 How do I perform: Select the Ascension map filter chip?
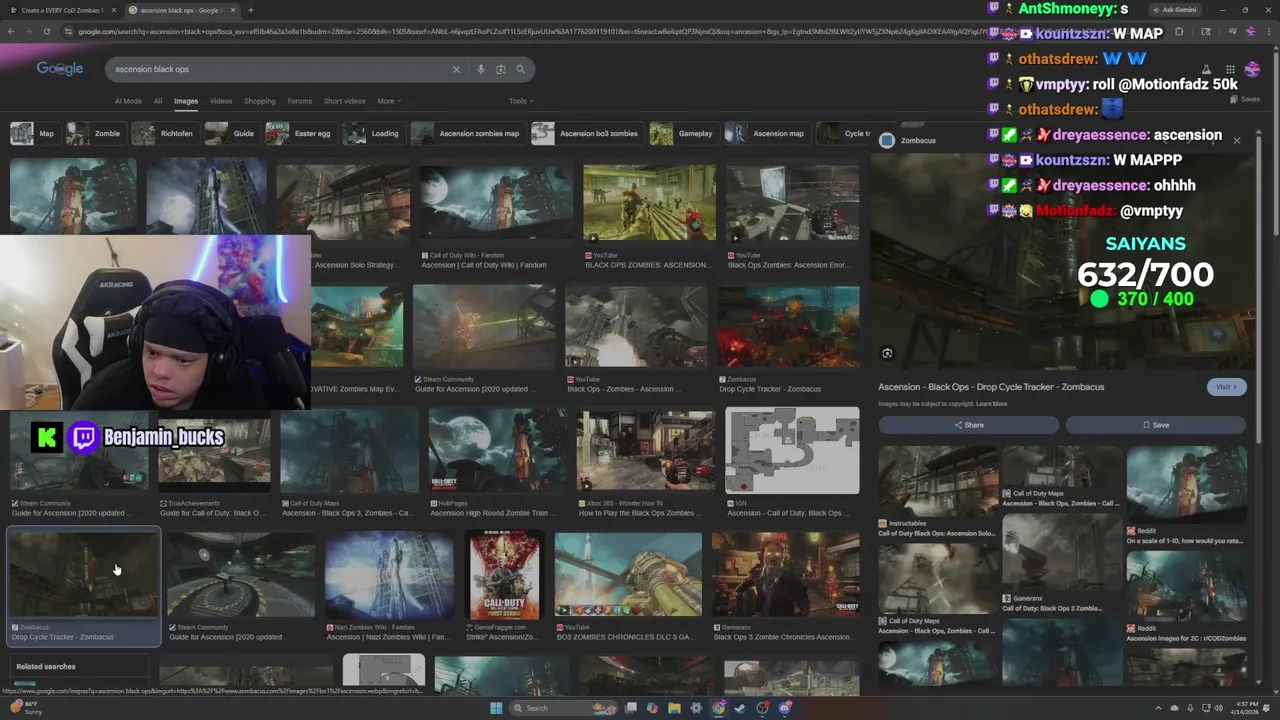[766, 133]
